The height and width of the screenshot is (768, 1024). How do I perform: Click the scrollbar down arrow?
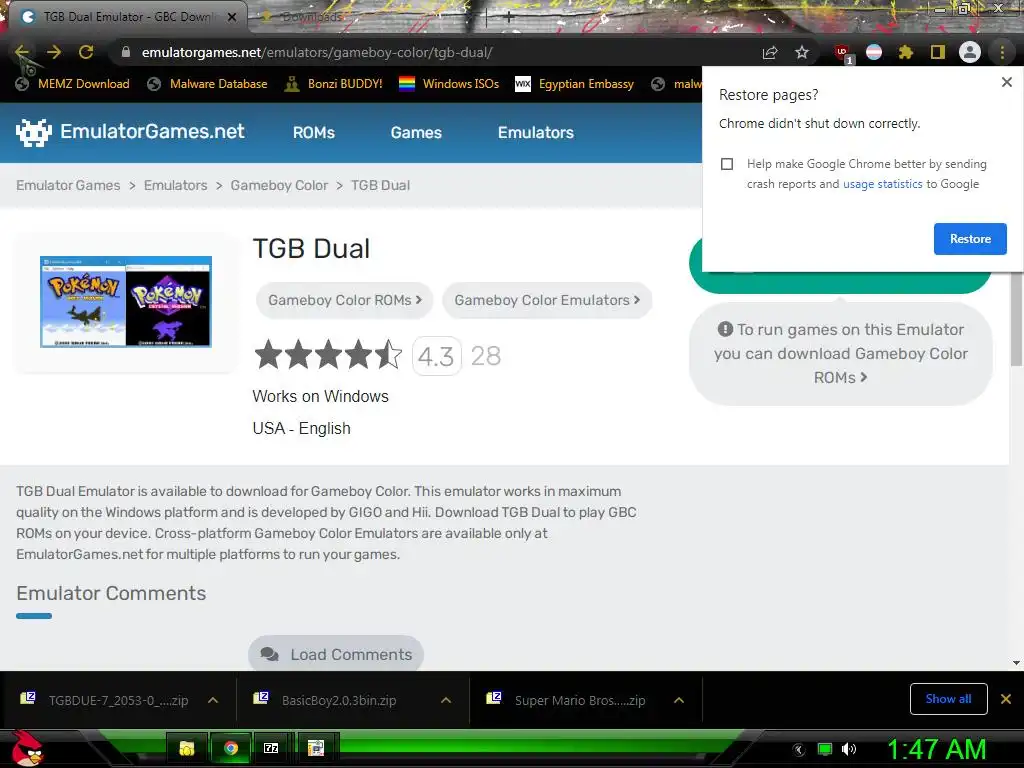[1016, 663]
